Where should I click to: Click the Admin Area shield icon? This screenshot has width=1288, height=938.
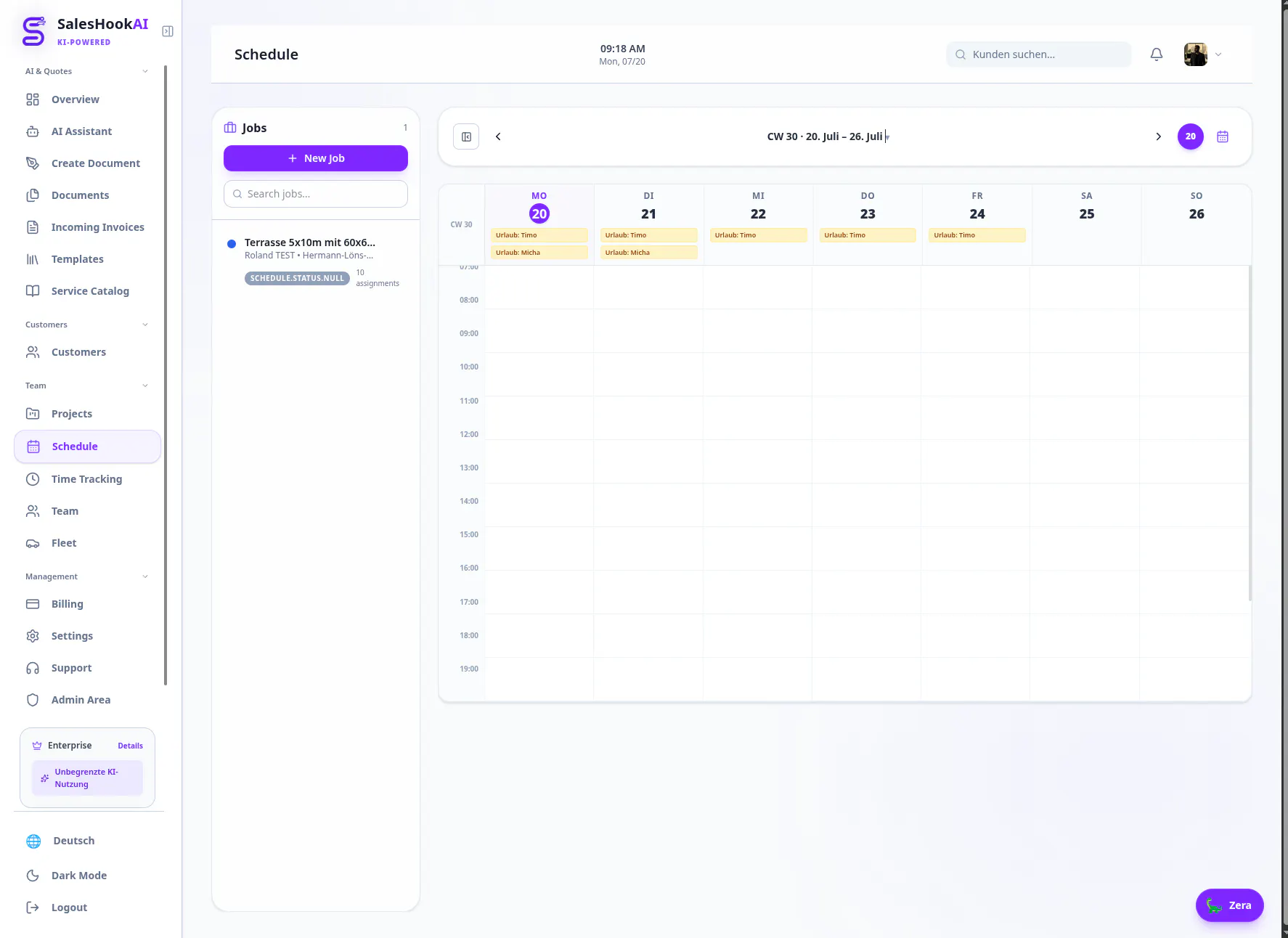point(33,700)
